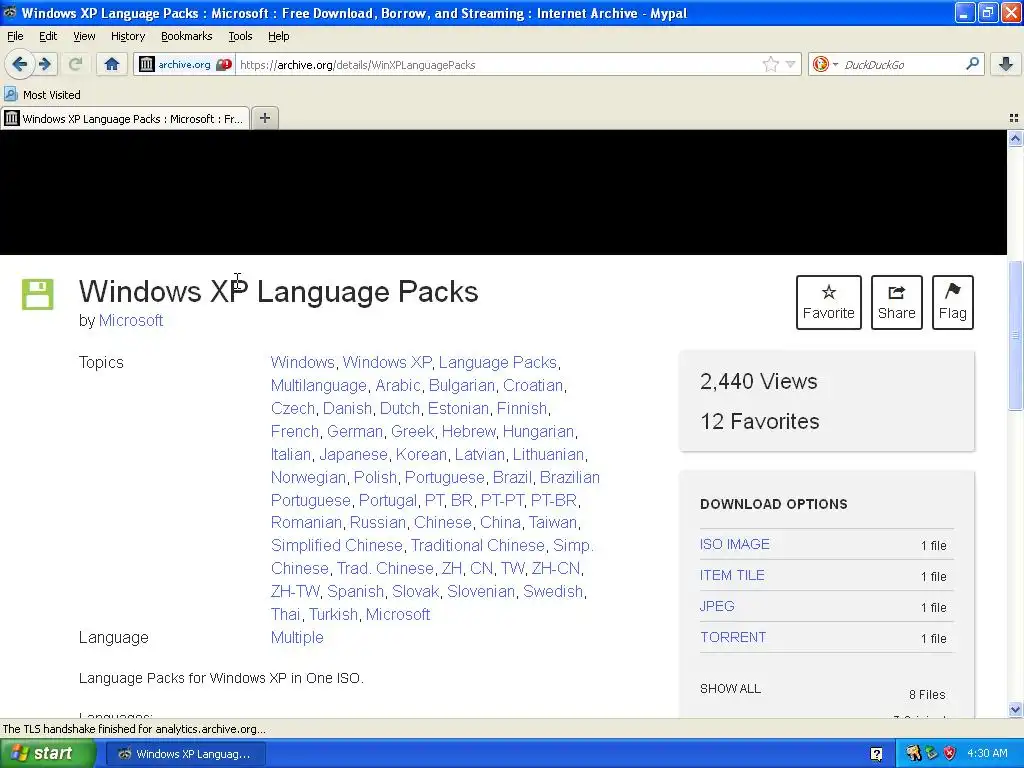Screen dimensions: 1024x768
Task: Click the Mypal taskbar window button
Action: (x=185, y=754)
